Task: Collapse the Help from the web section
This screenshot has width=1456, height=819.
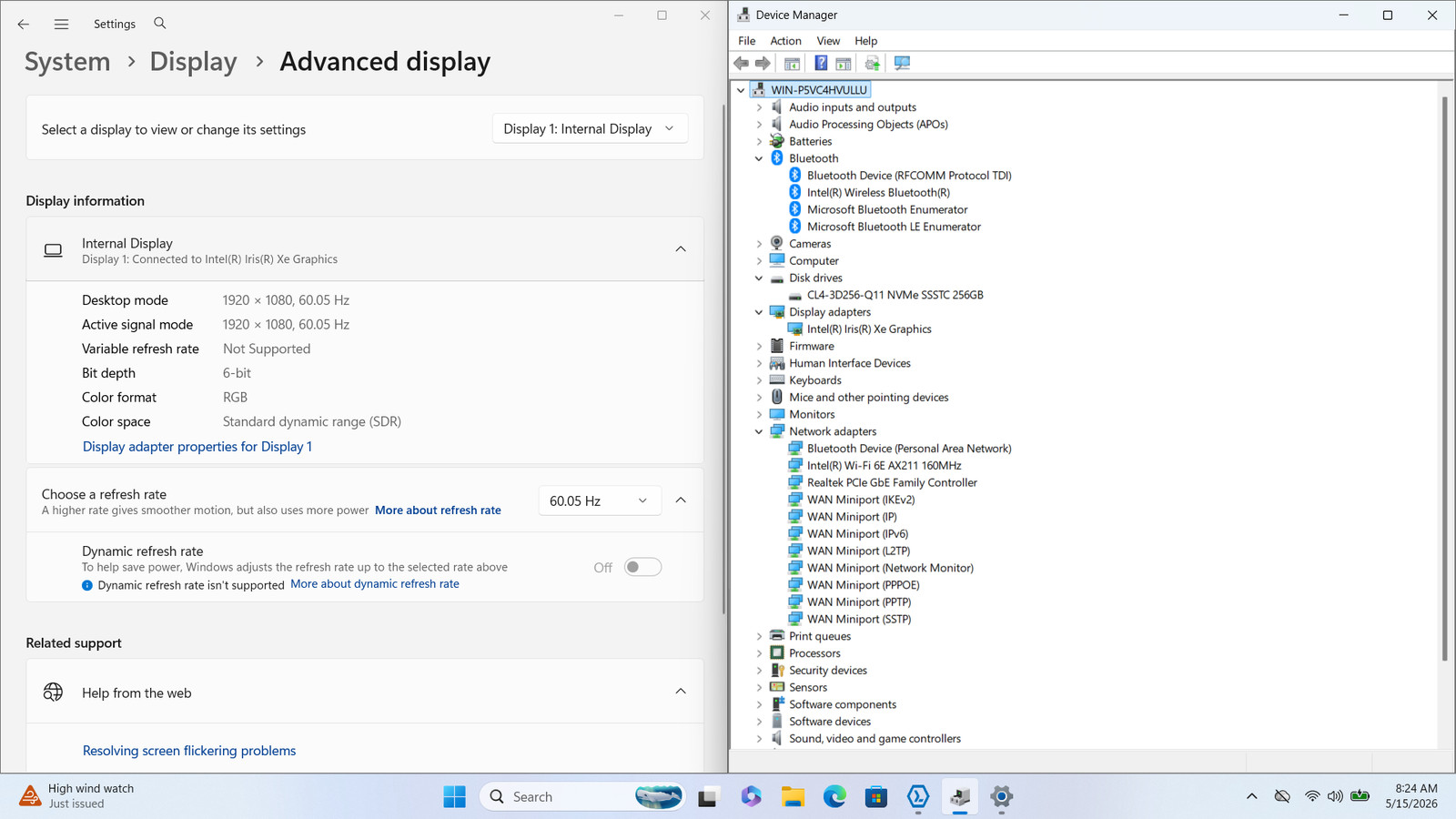Action: pyautogui.click(x=681, y=692)
